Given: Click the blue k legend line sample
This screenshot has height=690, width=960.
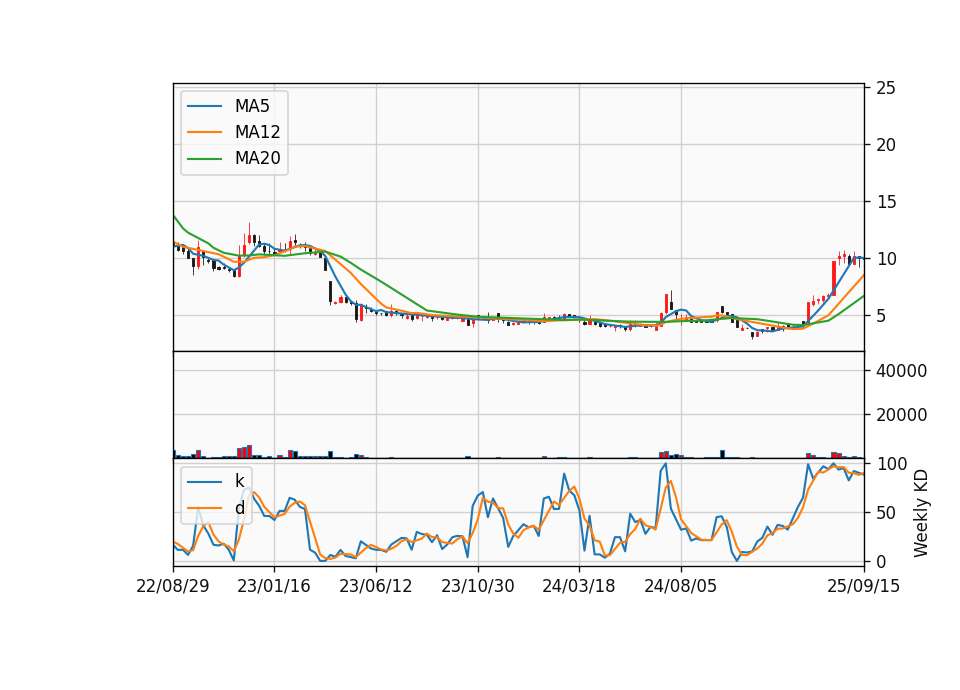Looking at the screenshot, I should [204, 481].
